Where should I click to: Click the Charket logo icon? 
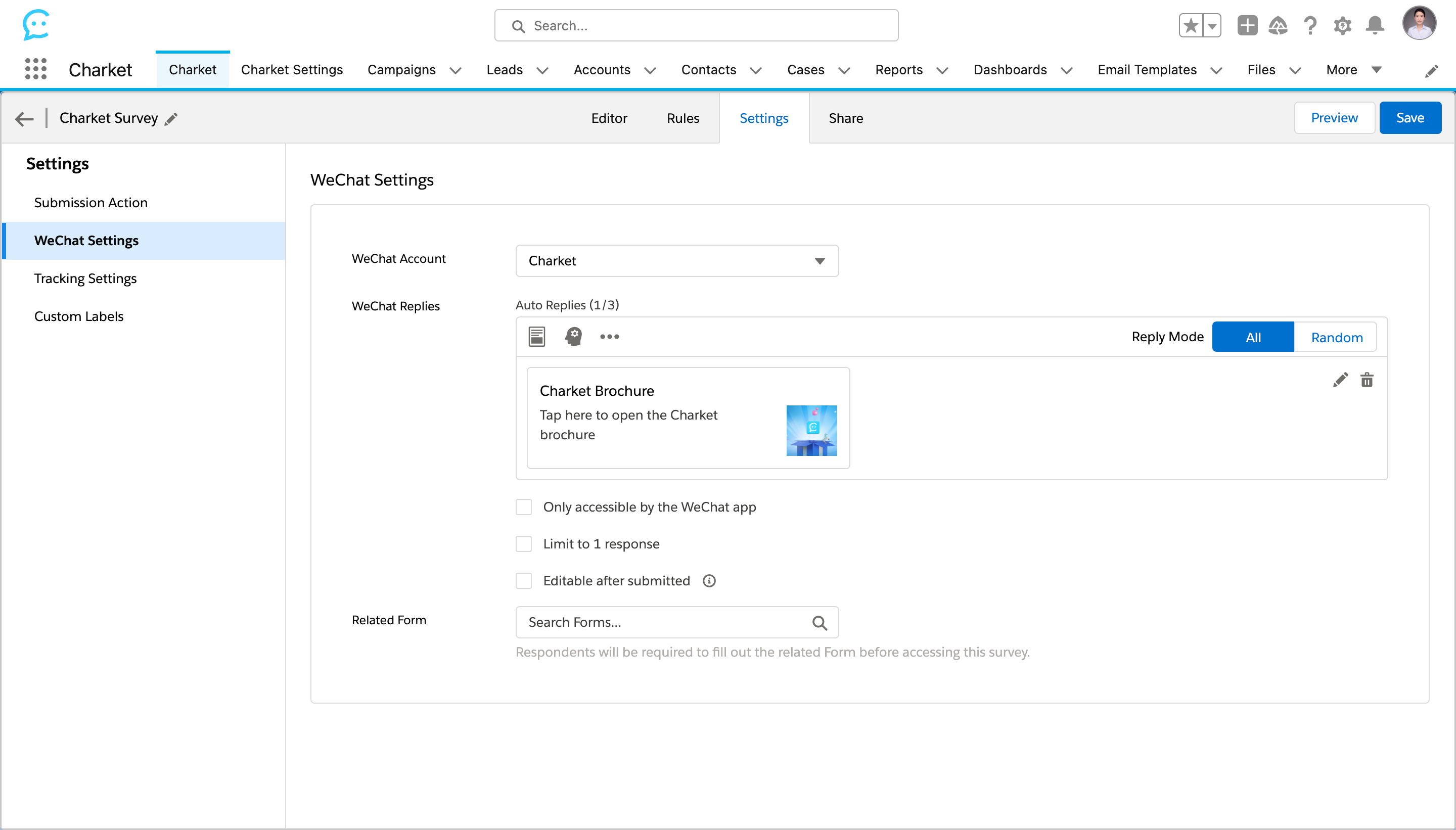tap(36, 24)
